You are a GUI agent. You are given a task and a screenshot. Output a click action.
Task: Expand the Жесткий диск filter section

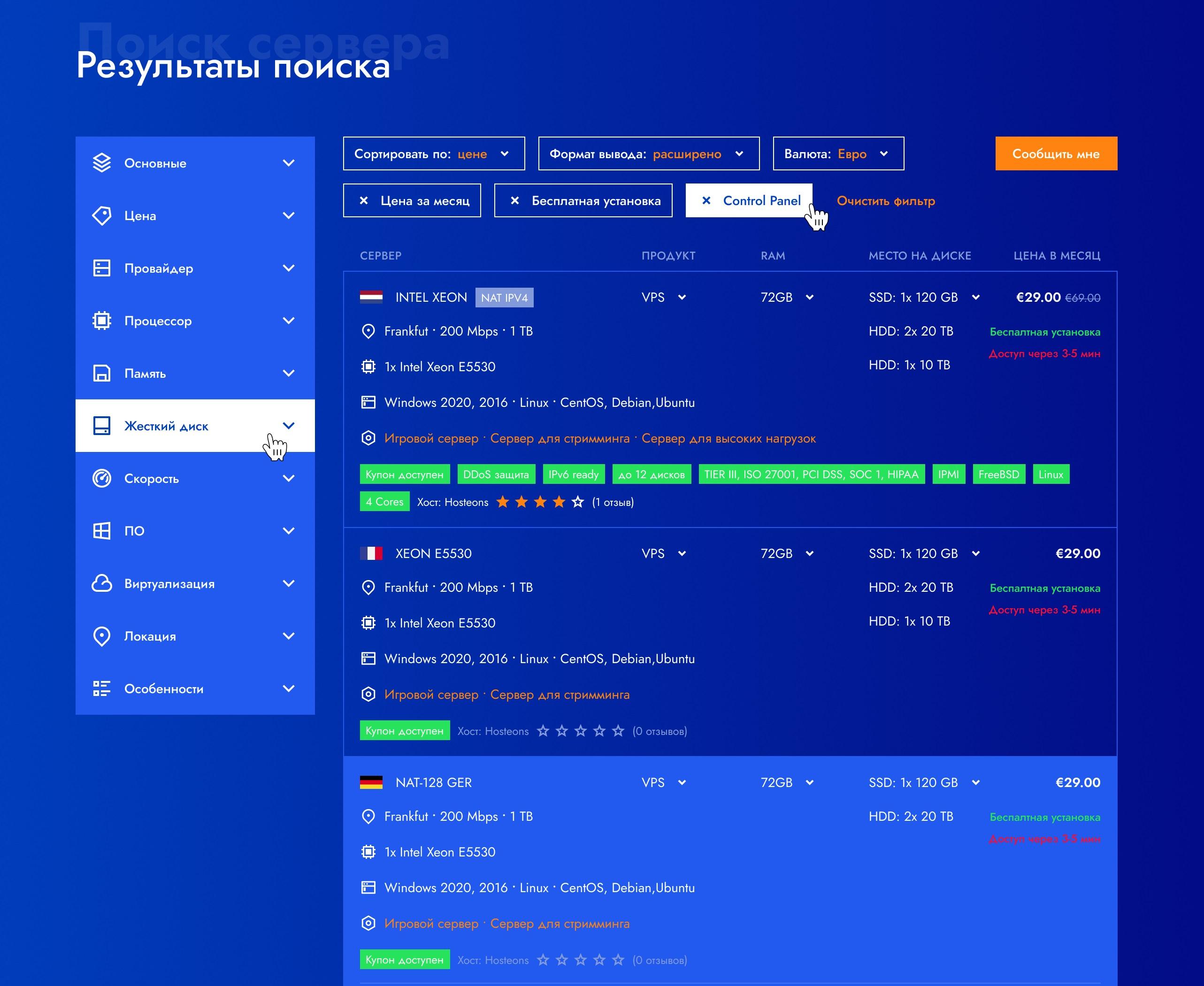289,426
